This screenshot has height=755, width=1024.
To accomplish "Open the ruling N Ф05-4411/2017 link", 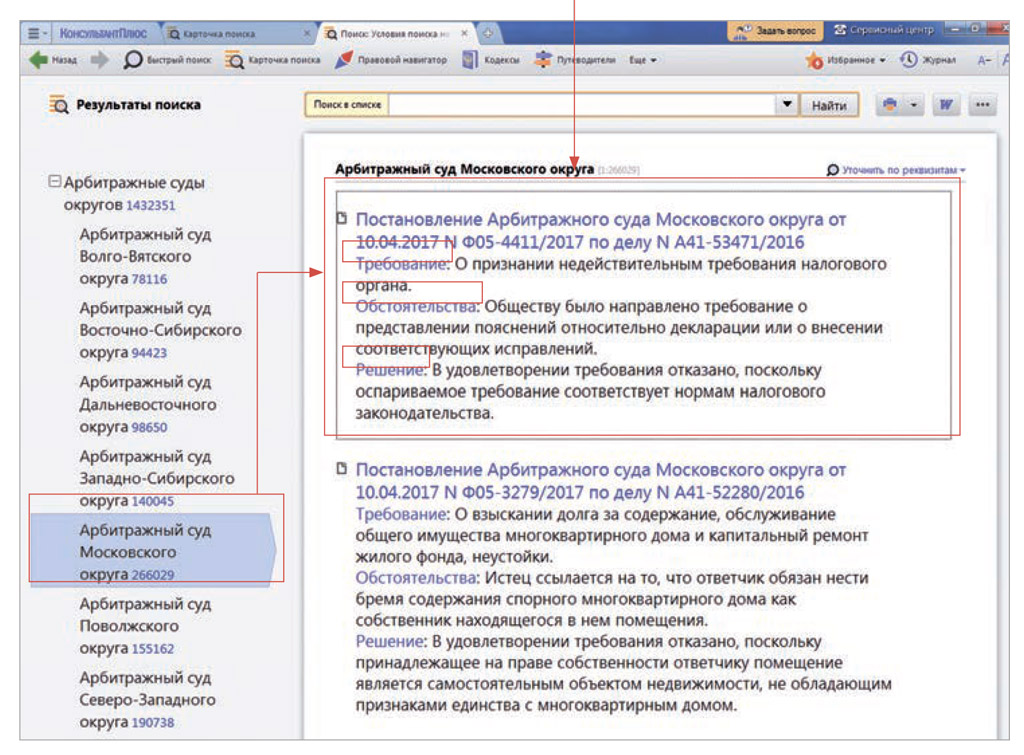I will (600, 231).
